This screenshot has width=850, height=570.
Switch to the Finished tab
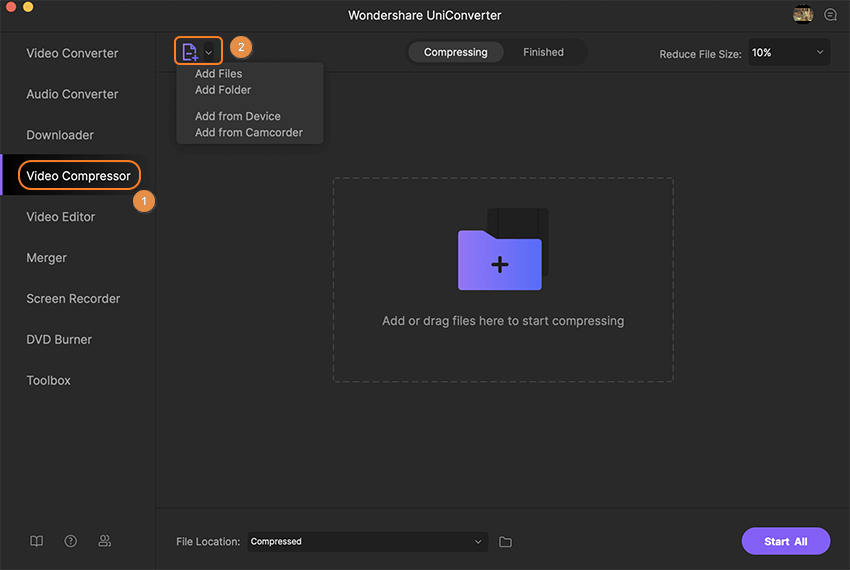tap(543, 52)
